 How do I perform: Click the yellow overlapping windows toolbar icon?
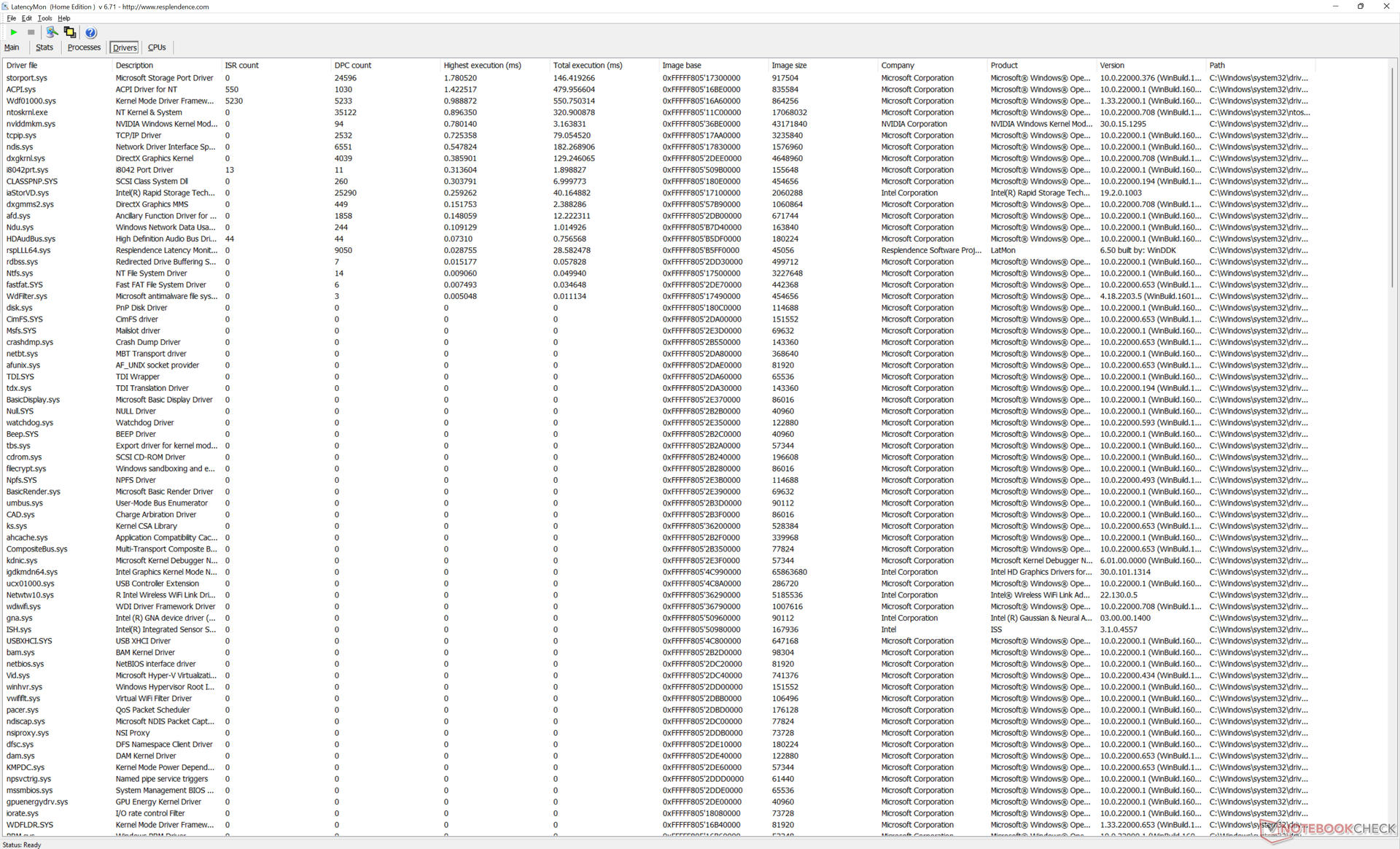pos(70,32)
